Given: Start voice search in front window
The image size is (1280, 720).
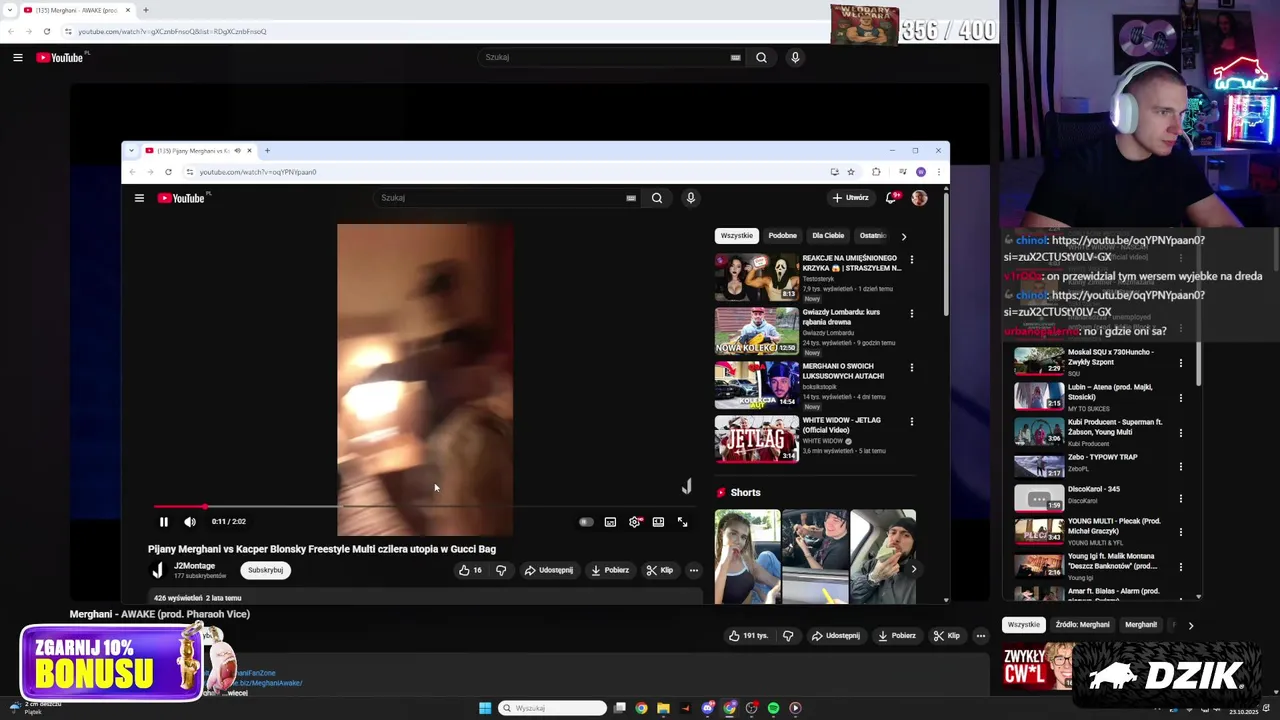Looking at the screenshot, I should 690,198.
